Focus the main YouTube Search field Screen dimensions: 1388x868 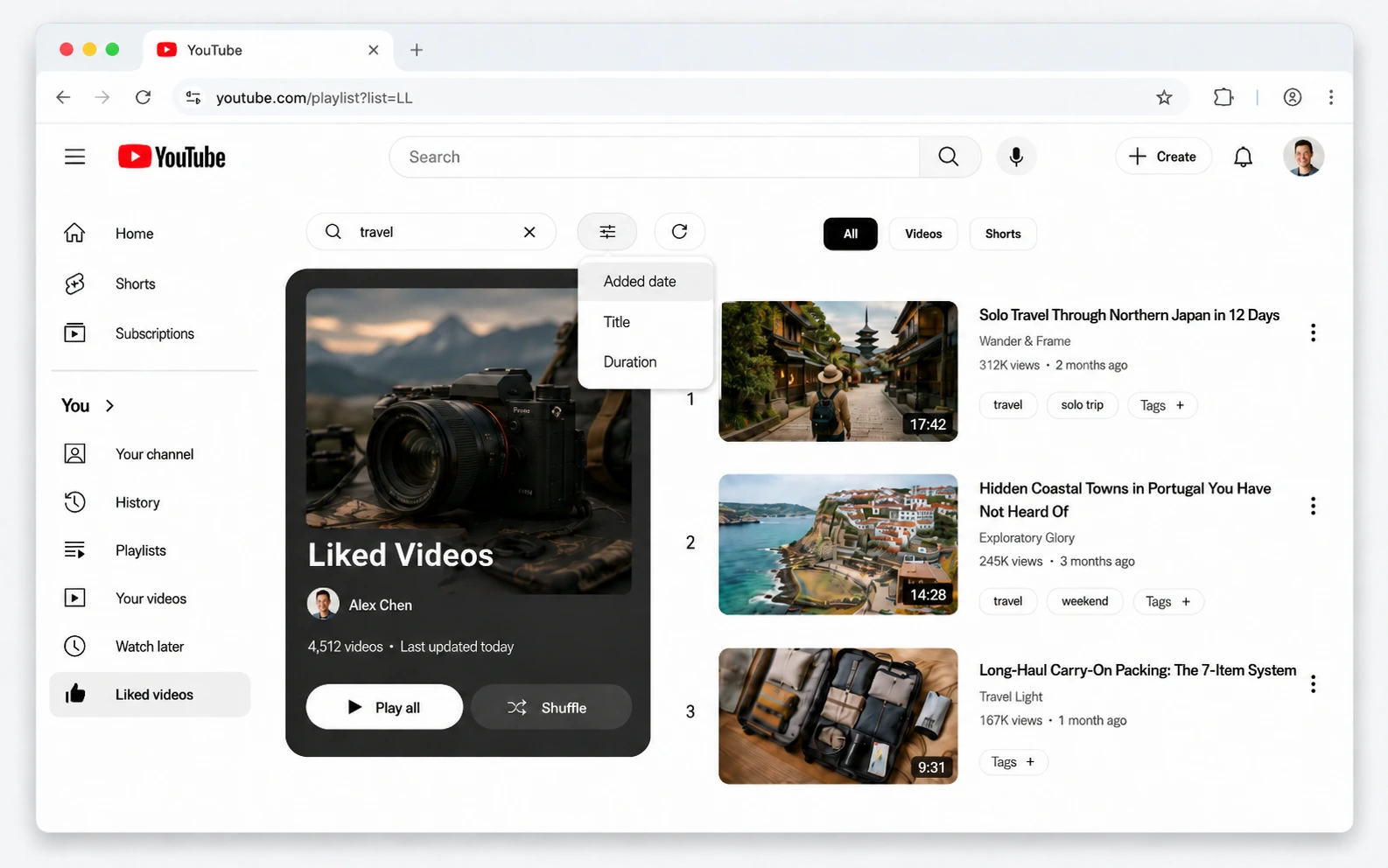tap(655, 157)
